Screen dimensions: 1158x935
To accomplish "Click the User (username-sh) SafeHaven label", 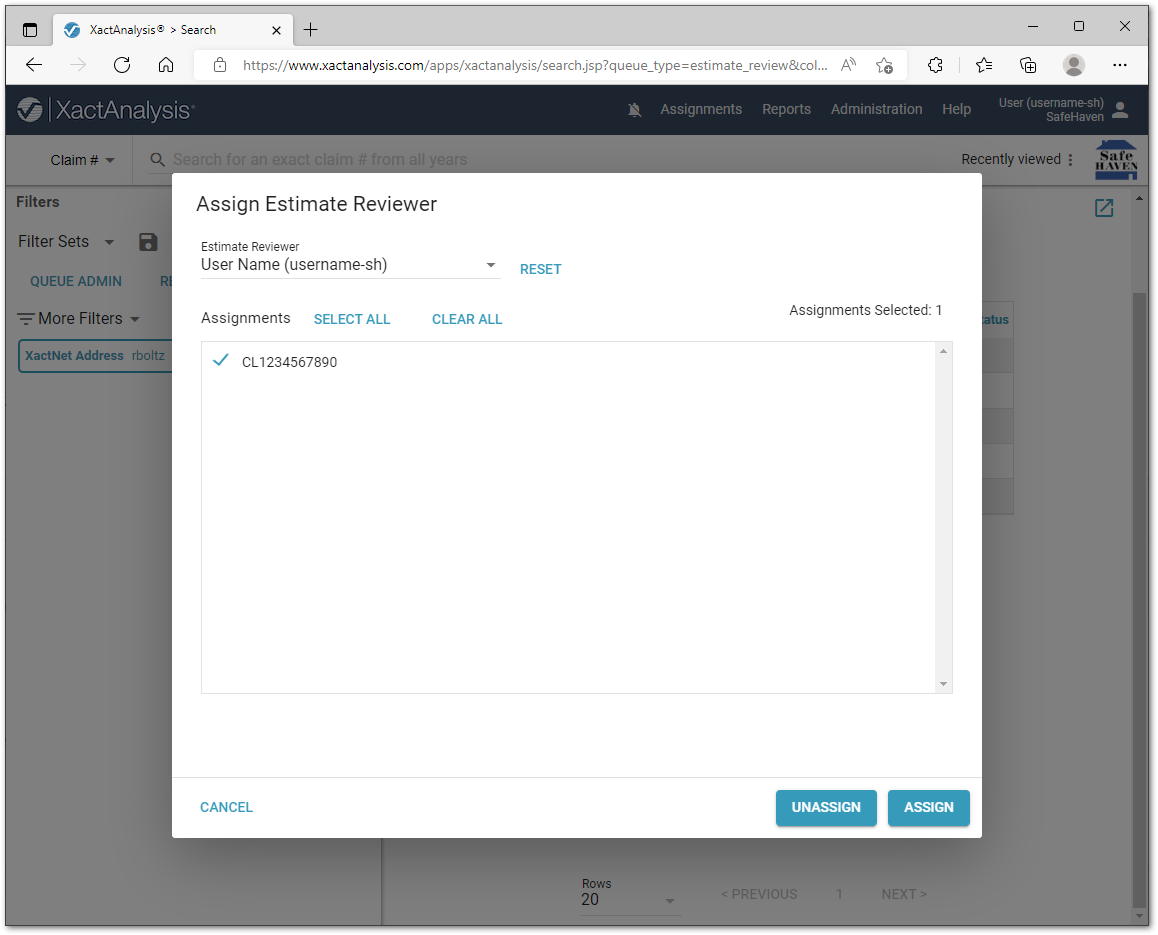I will (x=1051, y=110).
